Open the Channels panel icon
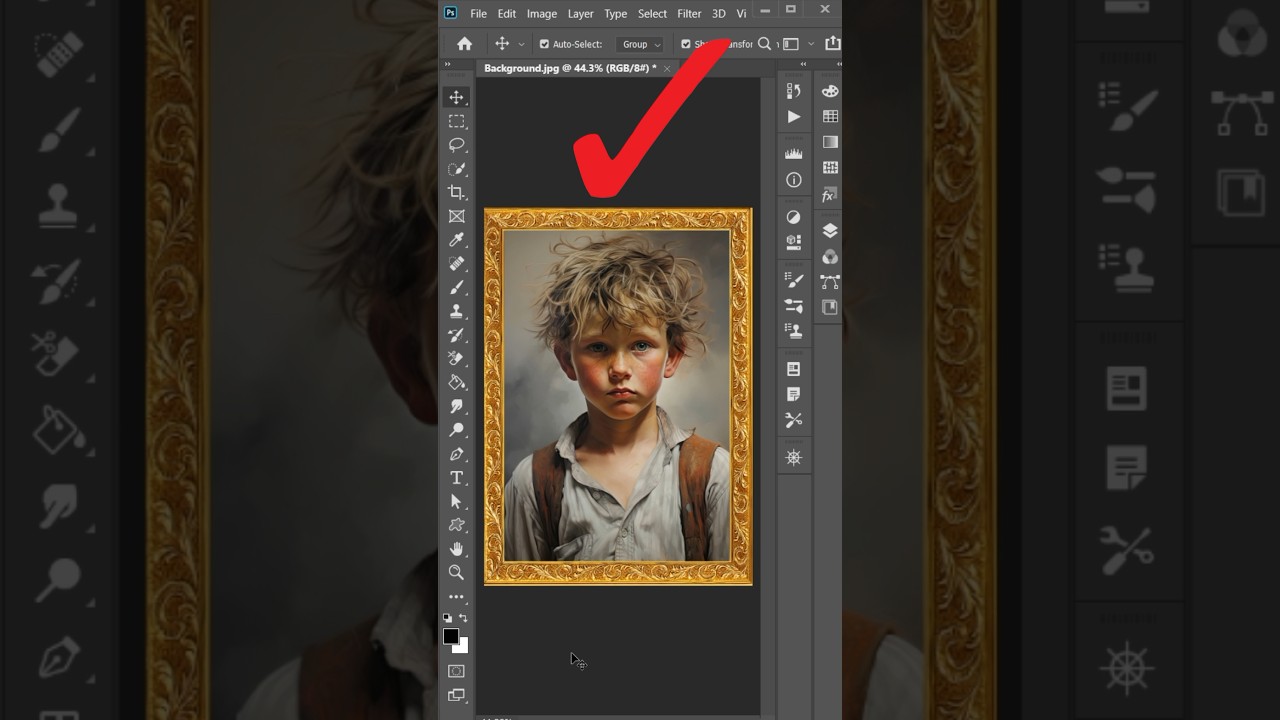Screen dimensions: 1280x720 830,257
